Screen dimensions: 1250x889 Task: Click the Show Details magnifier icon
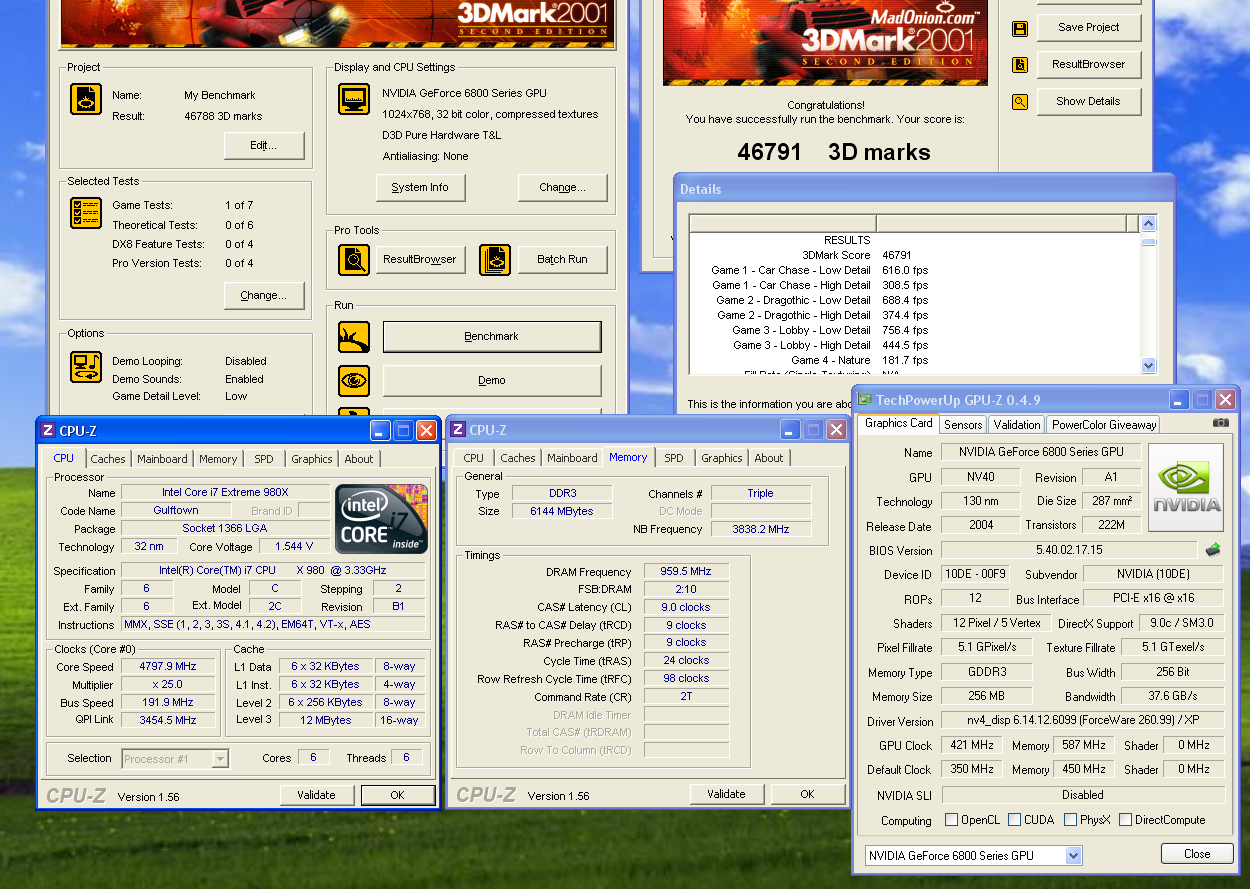1020,102
